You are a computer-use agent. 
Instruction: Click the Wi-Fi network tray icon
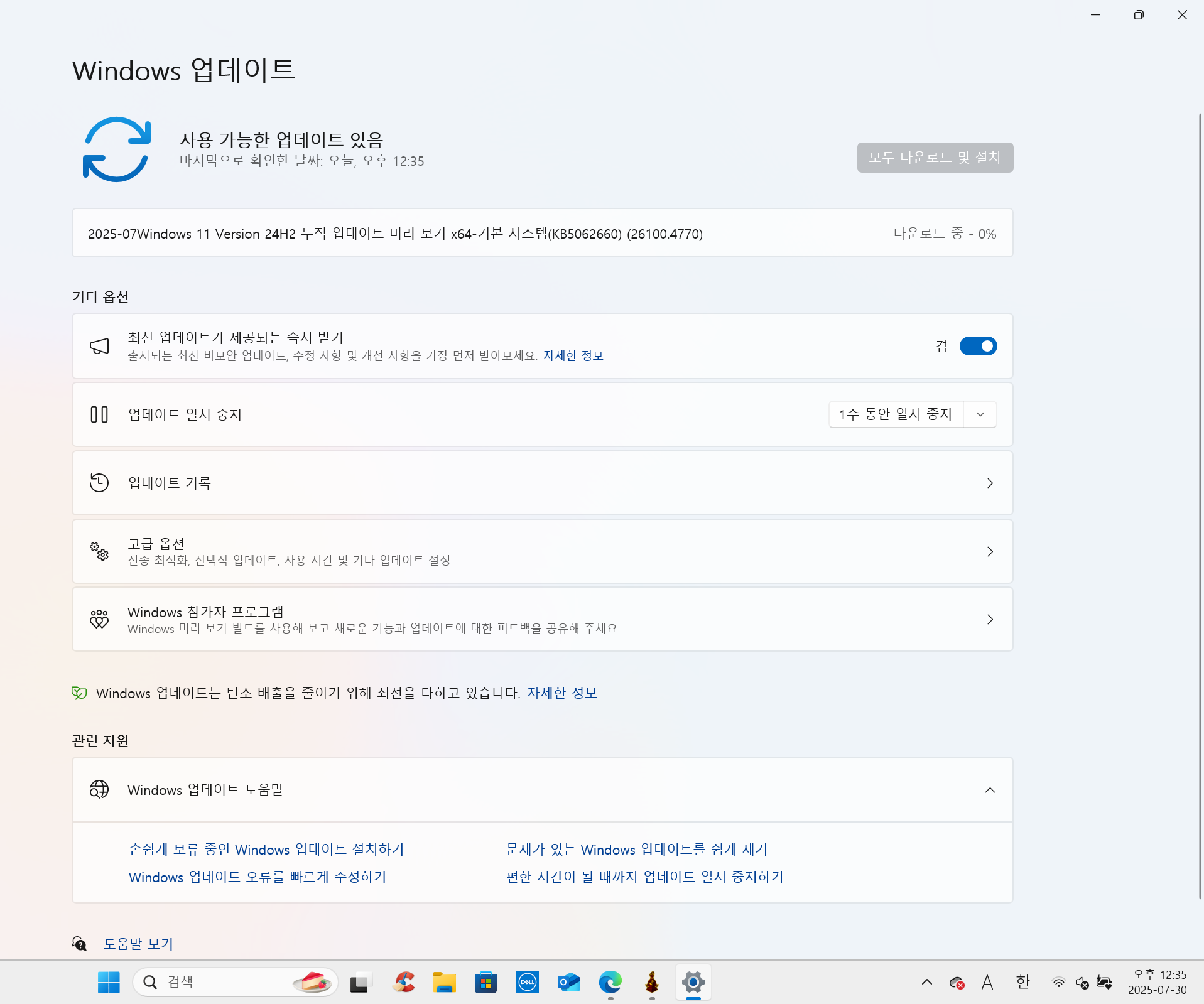tap(1059, 983)
